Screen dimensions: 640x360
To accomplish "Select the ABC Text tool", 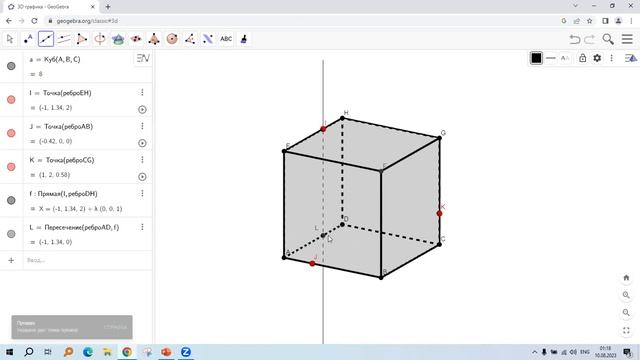I will coord(226,39).
